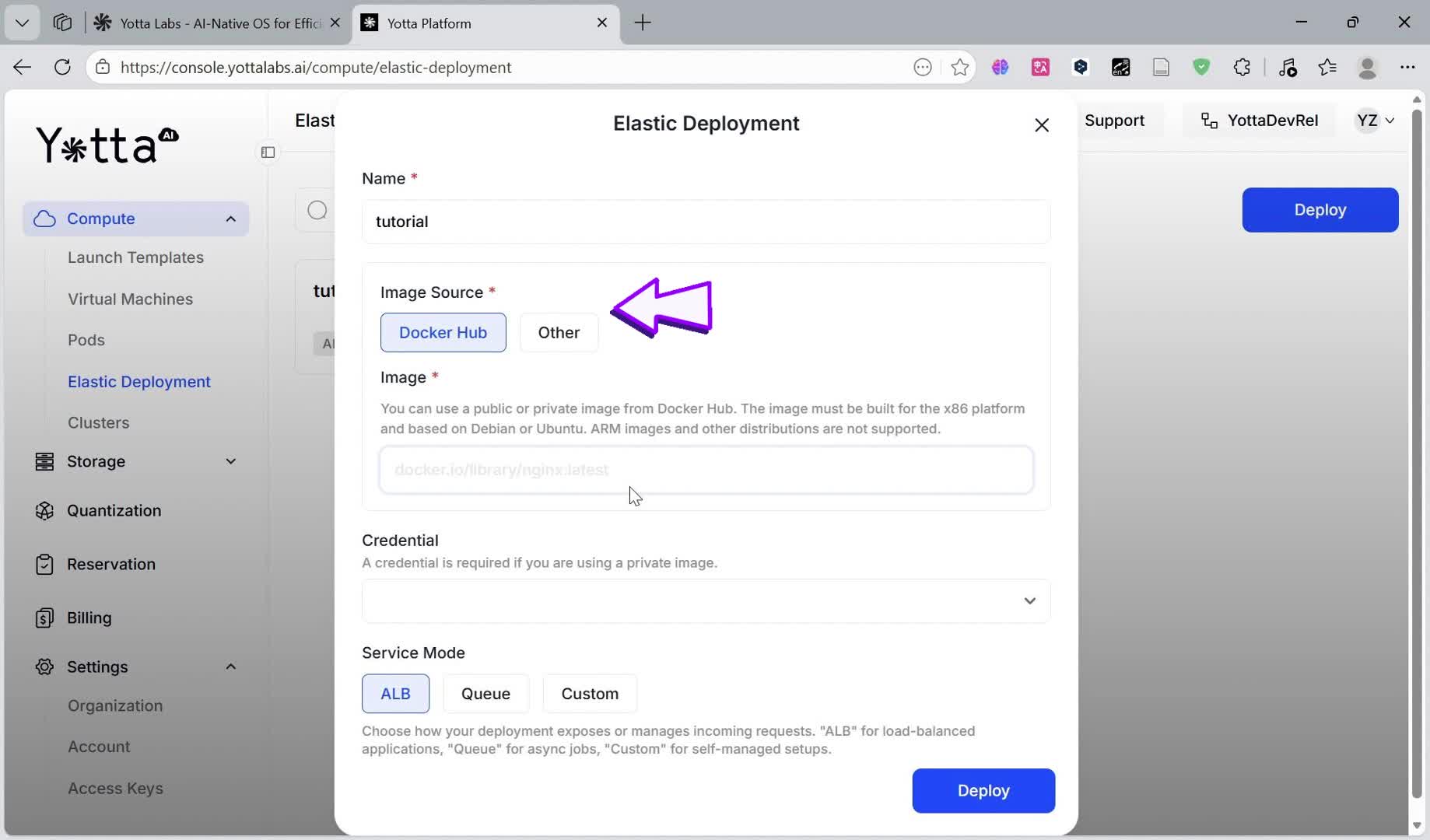Open the browser extensions puzzle icon
The width and height of the screenshot is (1430, 840).
[1242, 68]
